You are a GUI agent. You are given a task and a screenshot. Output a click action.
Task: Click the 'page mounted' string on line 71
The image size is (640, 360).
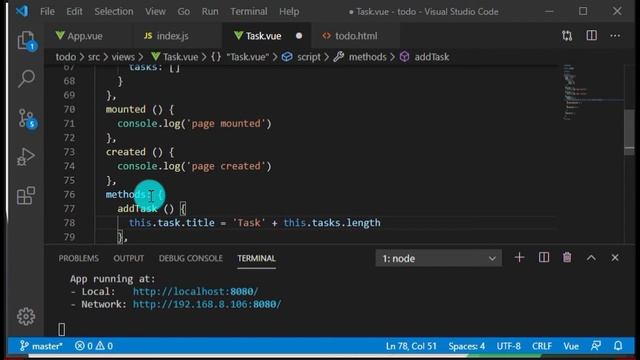point(226,124)
